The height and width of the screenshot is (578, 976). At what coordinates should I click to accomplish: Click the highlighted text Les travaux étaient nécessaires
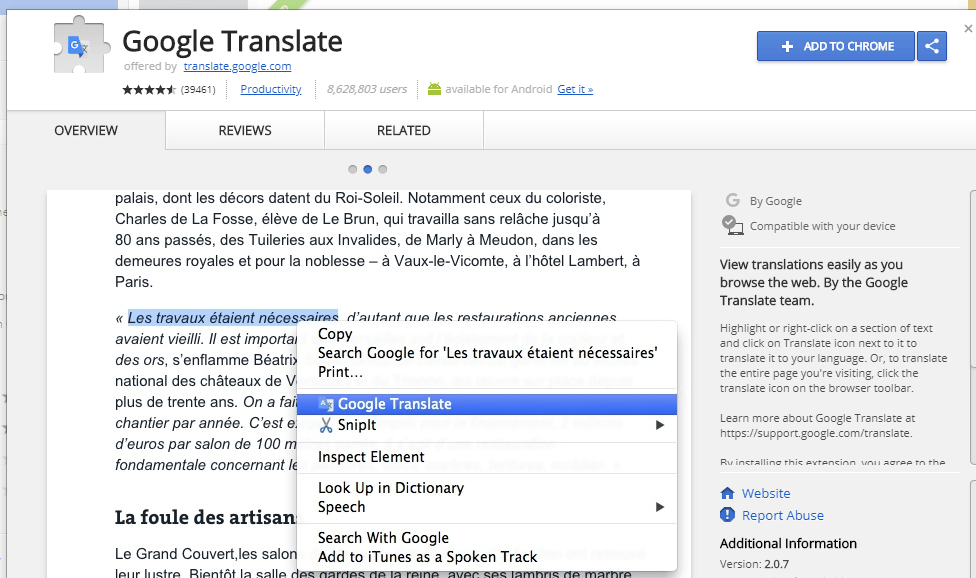click(x=233, y=318)
